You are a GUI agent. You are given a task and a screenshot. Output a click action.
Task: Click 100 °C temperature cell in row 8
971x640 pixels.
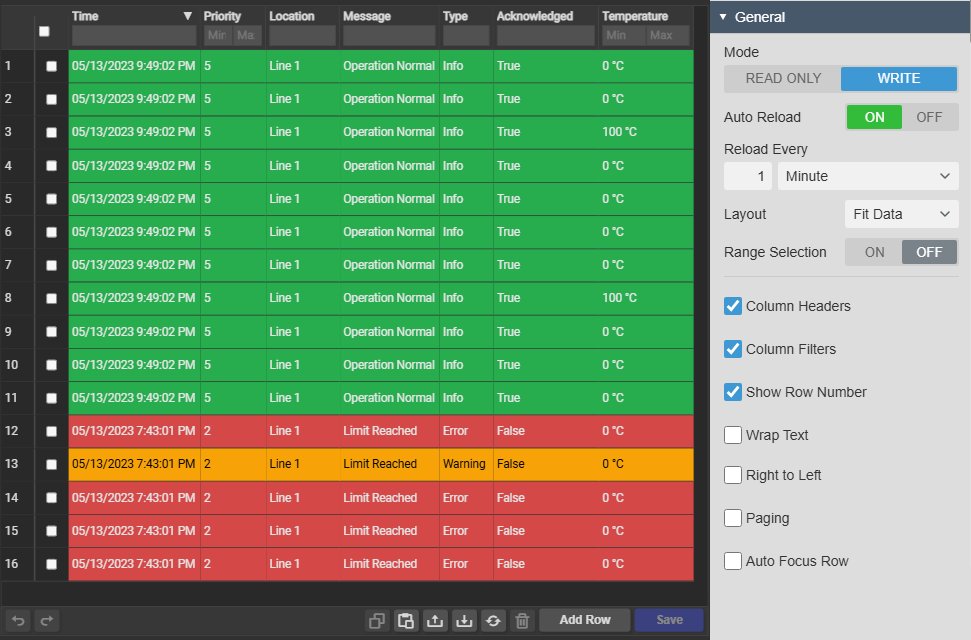(646, 298)
